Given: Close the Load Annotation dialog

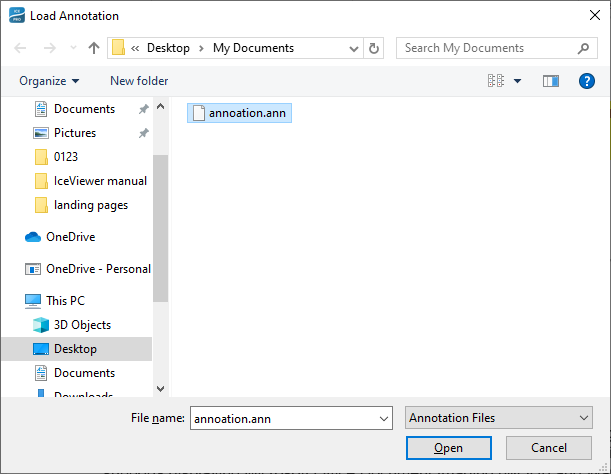Looking at the screenshot, I should click(x=595, y=15).
